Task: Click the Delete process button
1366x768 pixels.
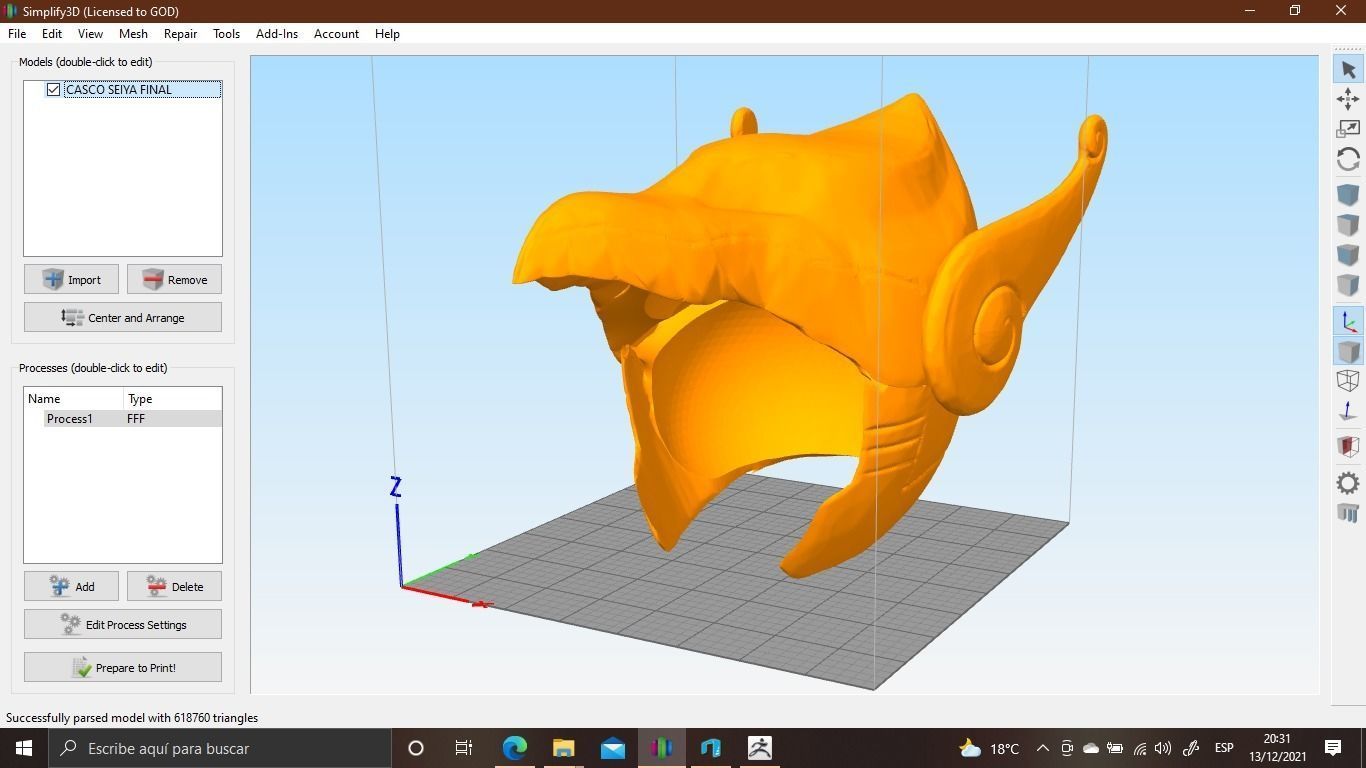Action: (x=174, y=587)
